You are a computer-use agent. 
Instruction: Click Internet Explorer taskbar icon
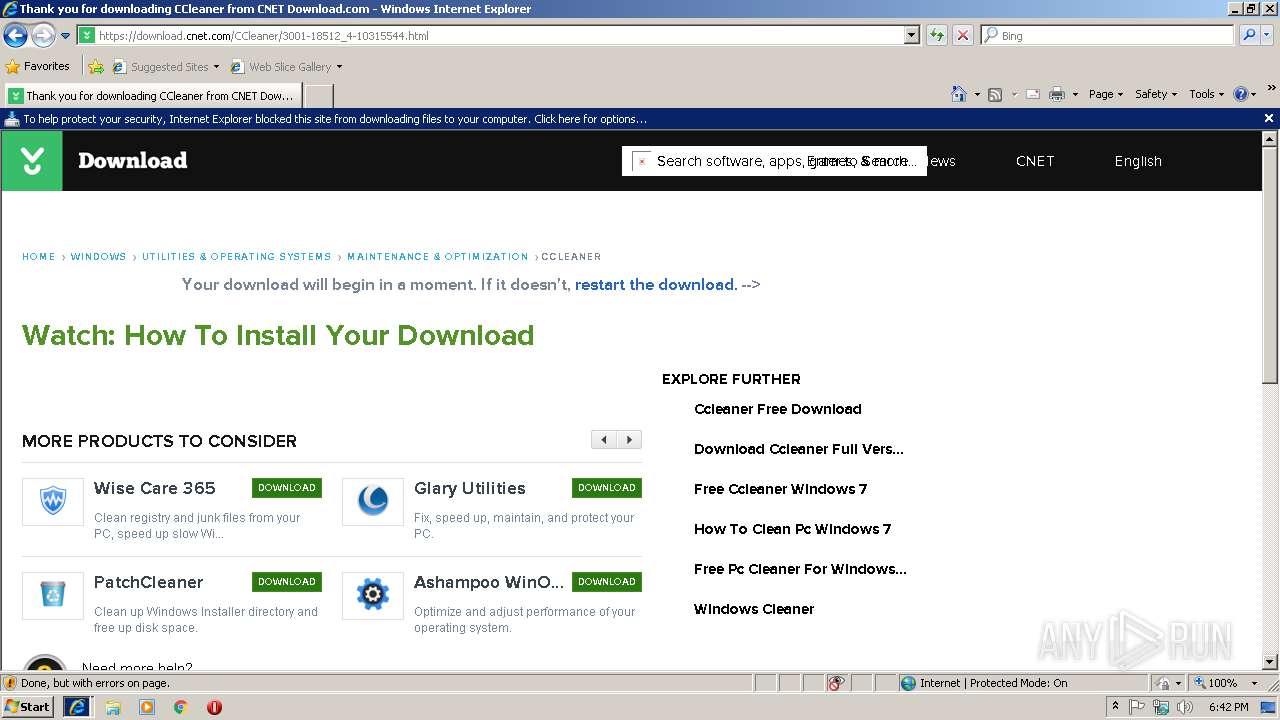[x=77, y=707]
